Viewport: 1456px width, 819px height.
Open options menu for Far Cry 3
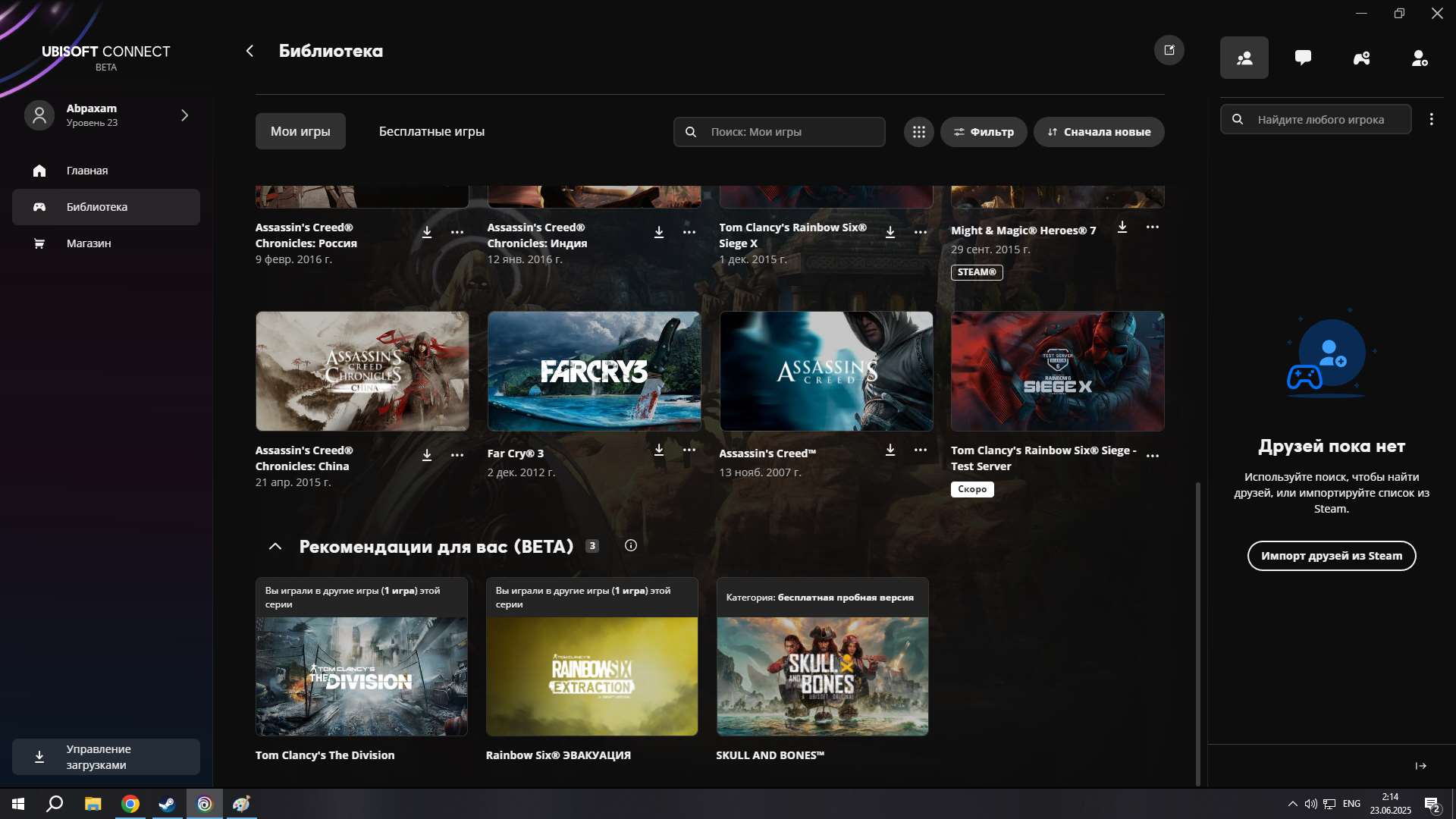pos(689,450)
